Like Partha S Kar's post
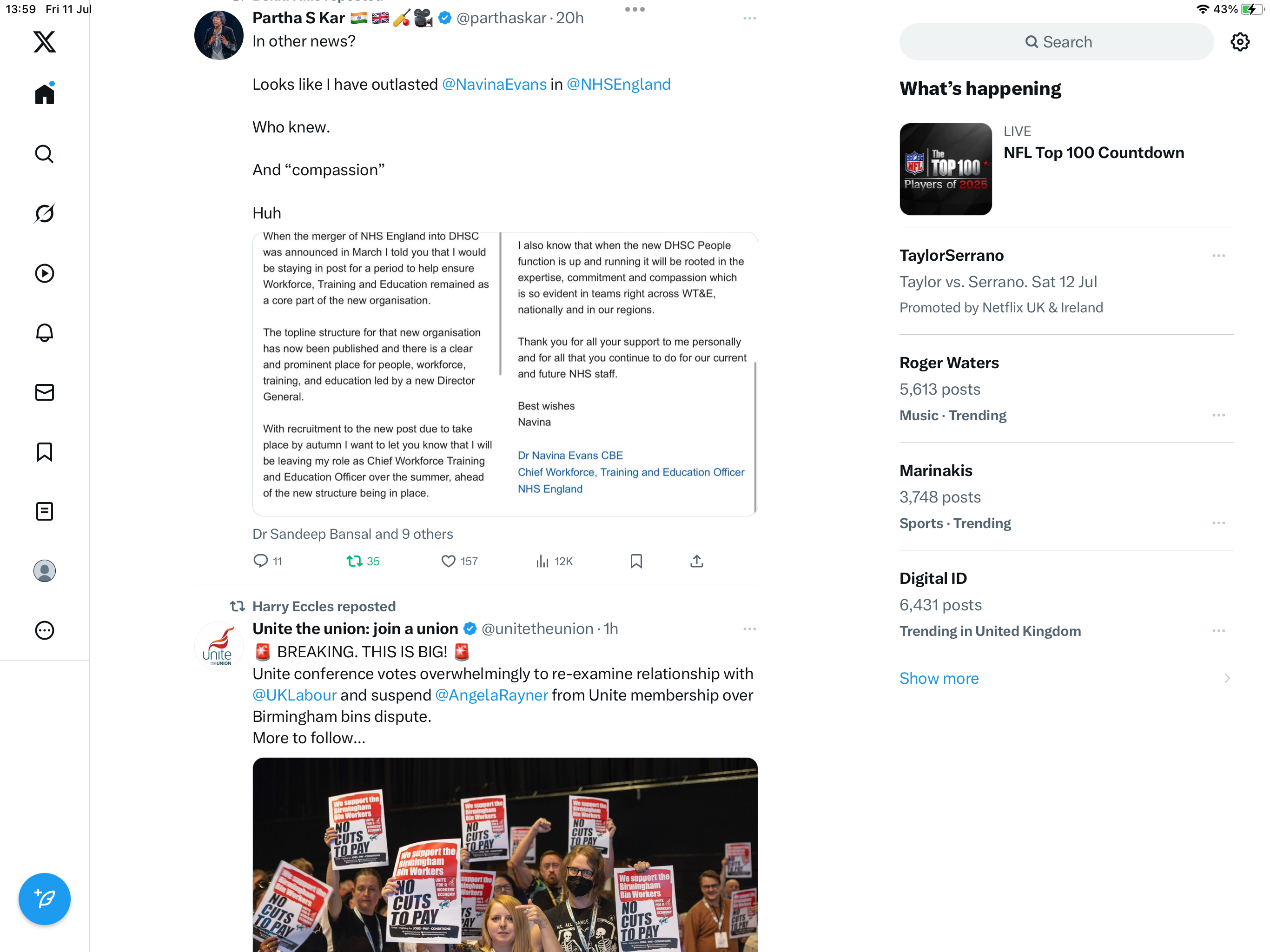The height and width of the screenshot is (952, 1270). coord(459,561)
